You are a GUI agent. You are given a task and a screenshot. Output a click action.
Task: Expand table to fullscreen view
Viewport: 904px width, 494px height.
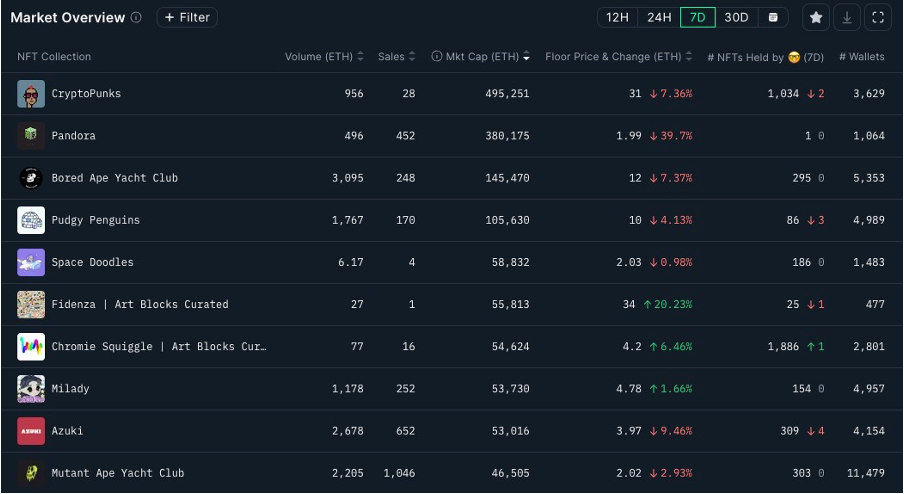(877, 17)
